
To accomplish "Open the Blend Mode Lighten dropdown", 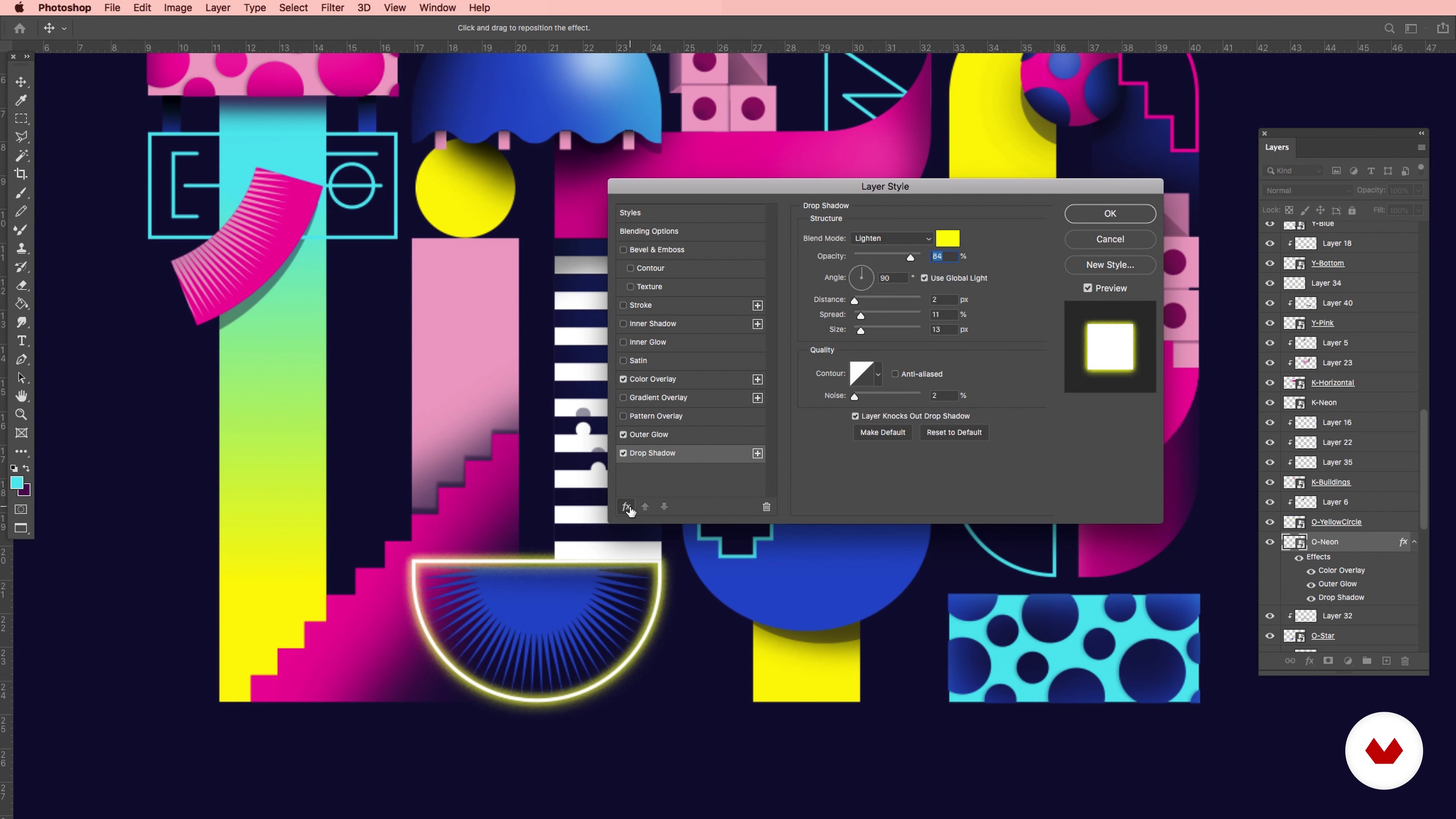I will click(x=891, y=238).
